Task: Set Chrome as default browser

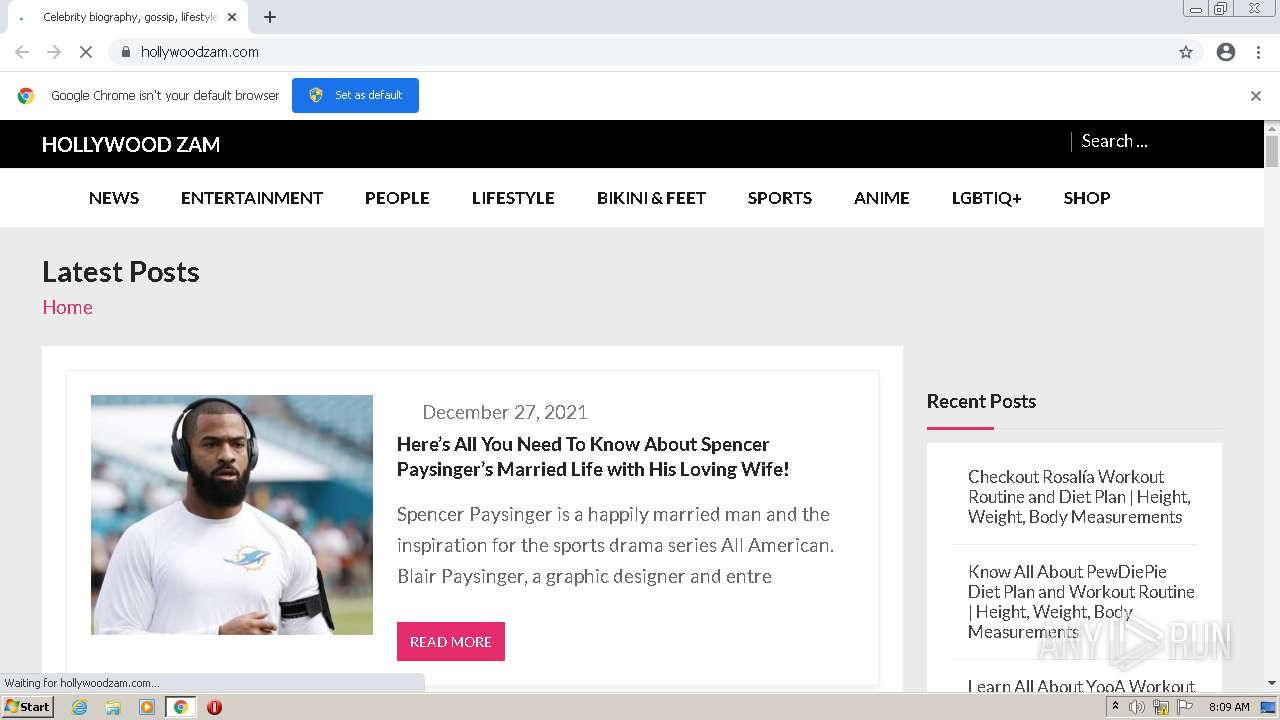Action: pos(355,95)
